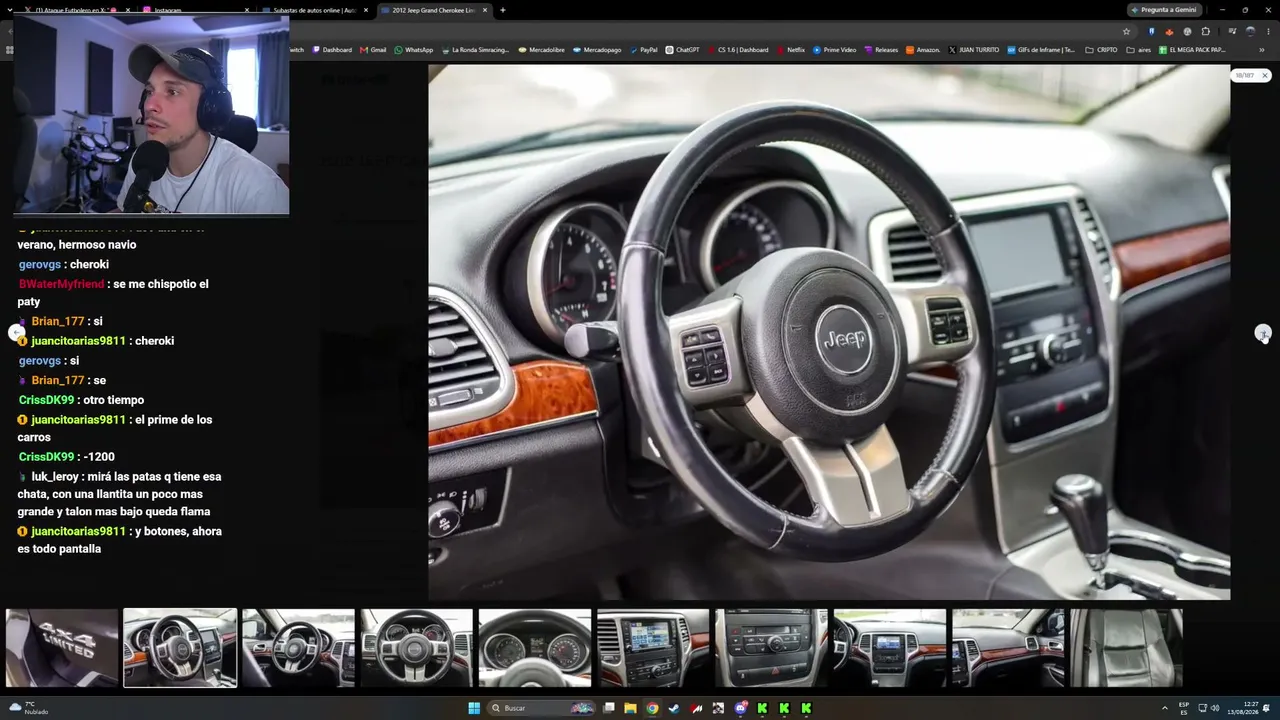Click the Pregunta a Gemini button
Screen dimensions: 1280x720
pos(1163,10)
